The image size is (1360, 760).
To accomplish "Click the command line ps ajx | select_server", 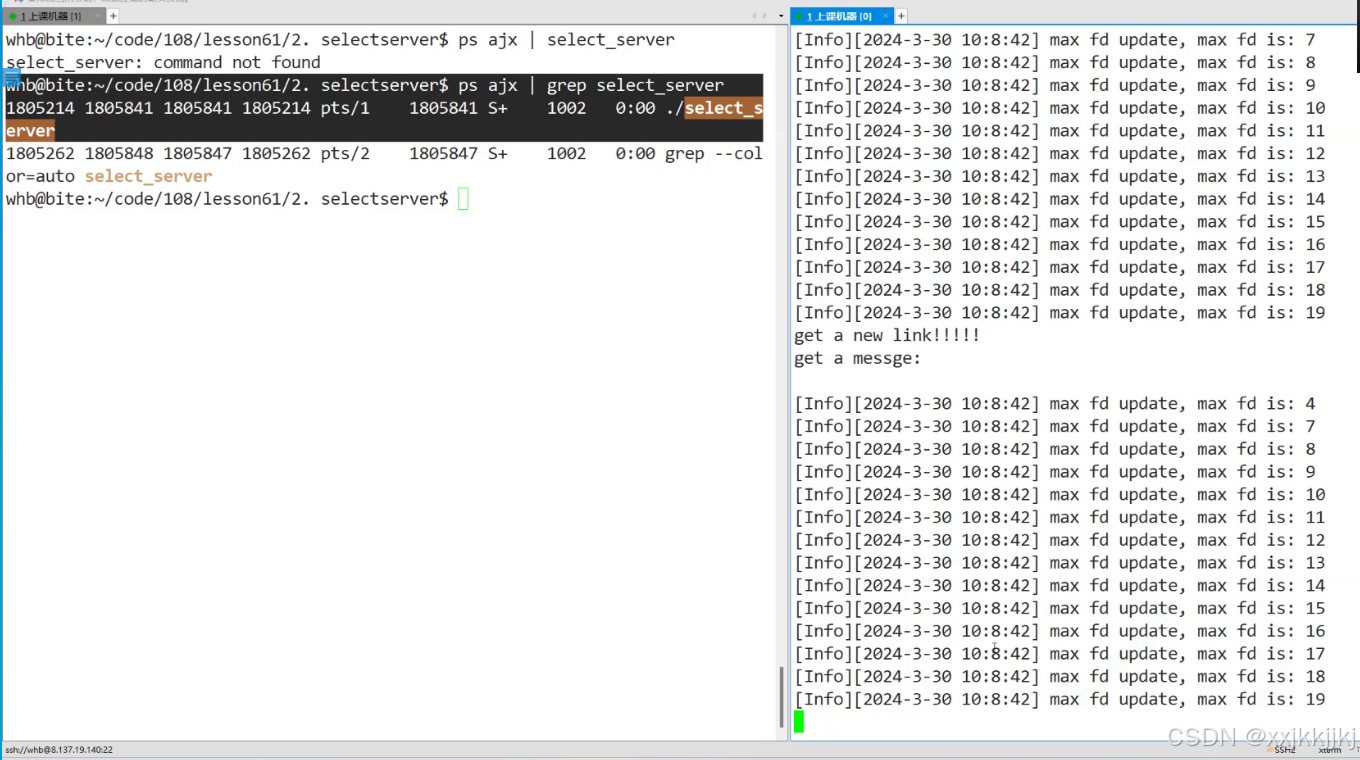I will [x=566, y=40].
